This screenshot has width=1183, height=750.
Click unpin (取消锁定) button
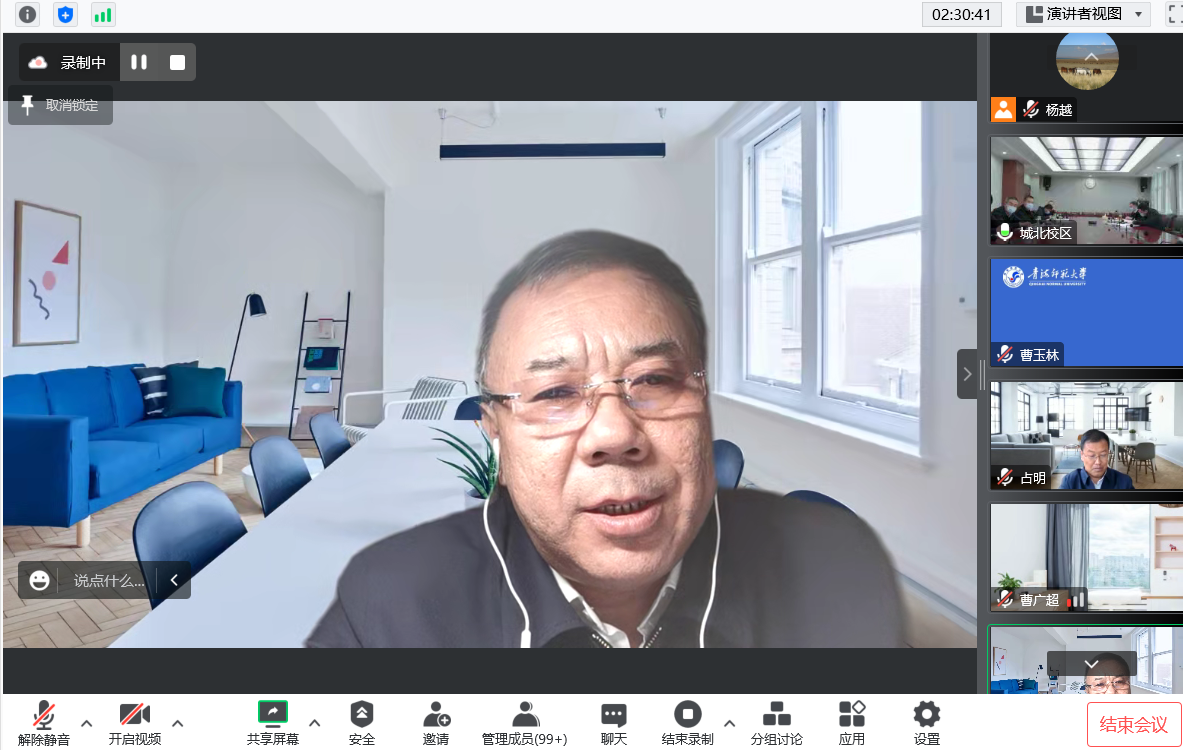point(60,105)
